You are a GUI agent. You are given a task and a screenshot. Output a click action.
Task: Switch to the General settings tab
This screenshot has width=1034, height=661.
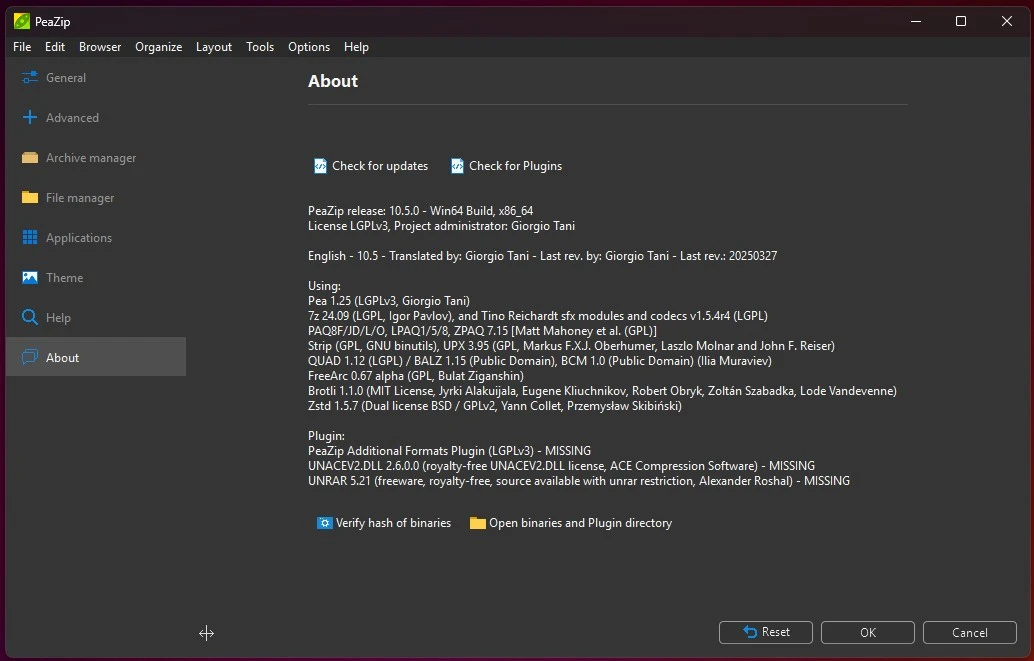tap(96, 78)
